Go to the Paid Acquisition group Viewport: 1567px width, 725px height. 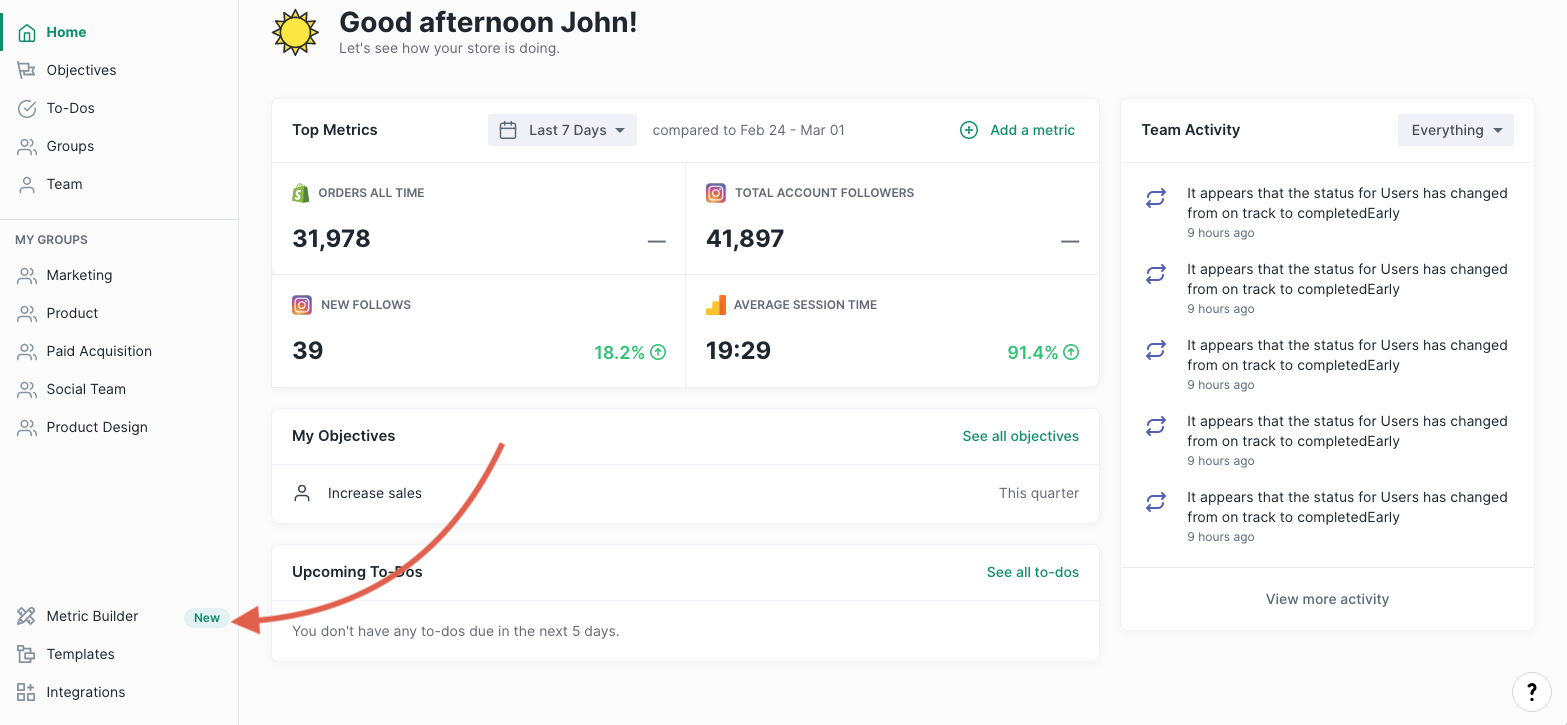[99, 351]
